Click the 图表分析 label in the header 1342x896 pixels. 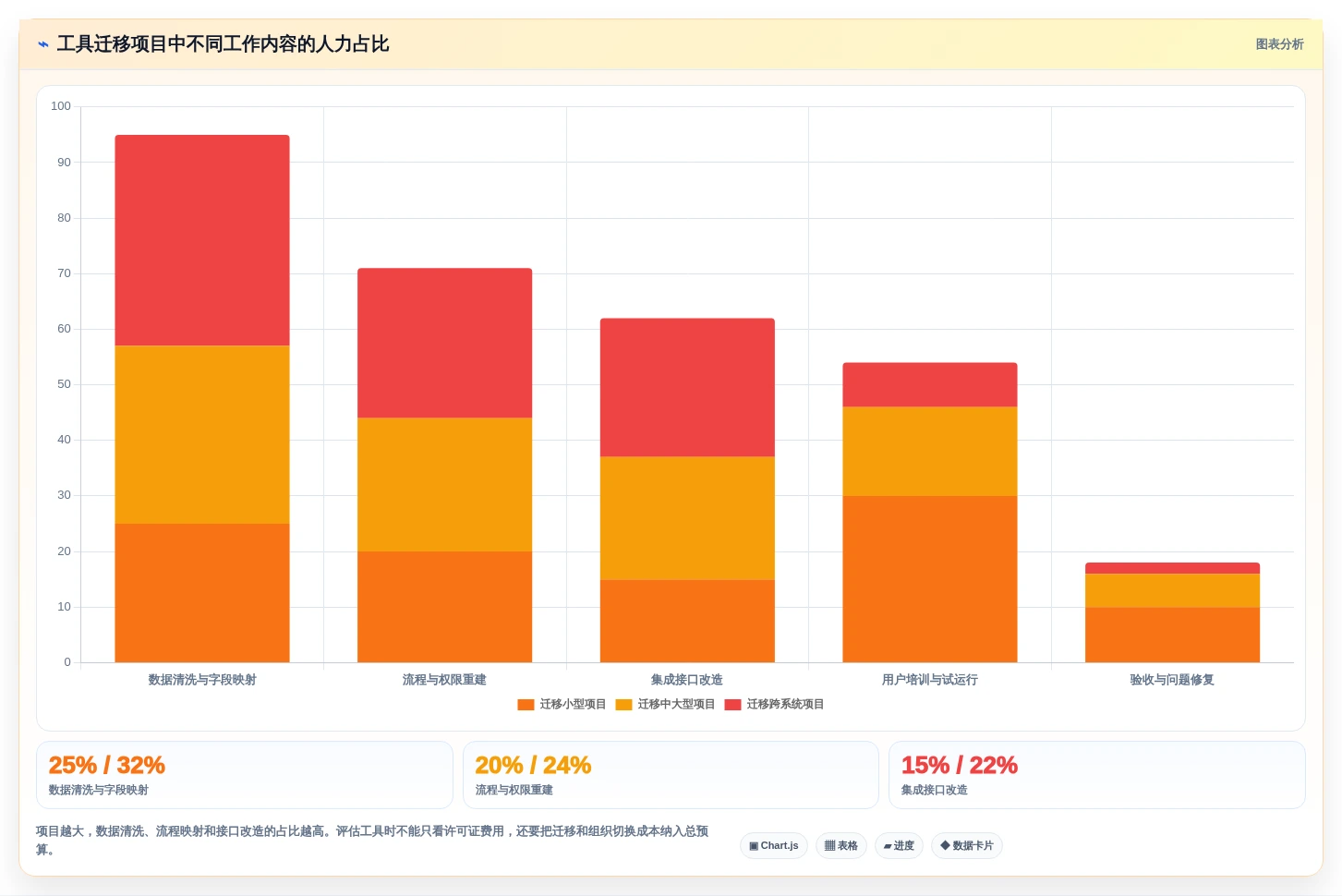tap(1279, 44)
